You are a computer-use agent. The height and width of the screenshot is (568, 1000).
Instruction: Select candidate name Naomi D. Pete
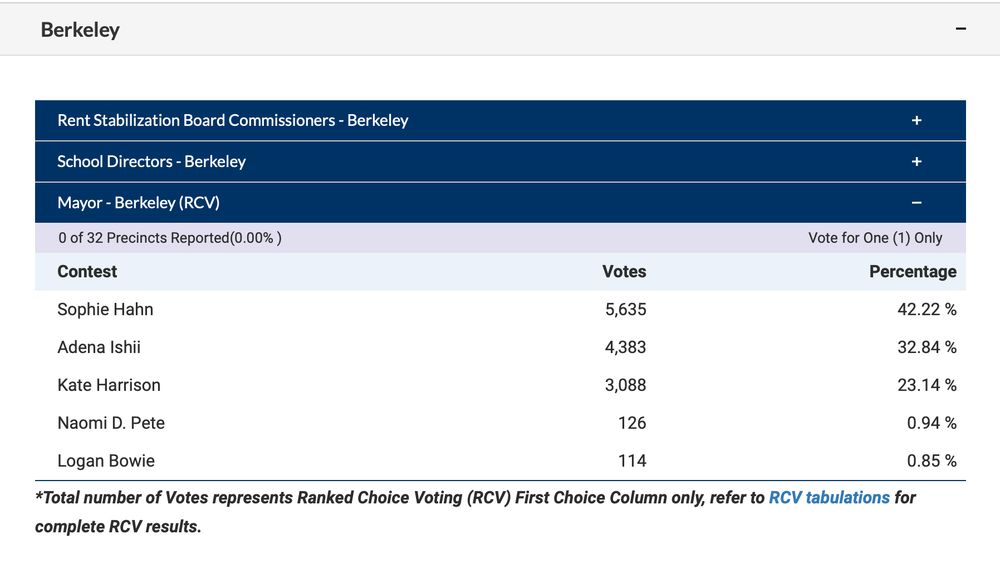pyautogui.click(x=111, y=423)
